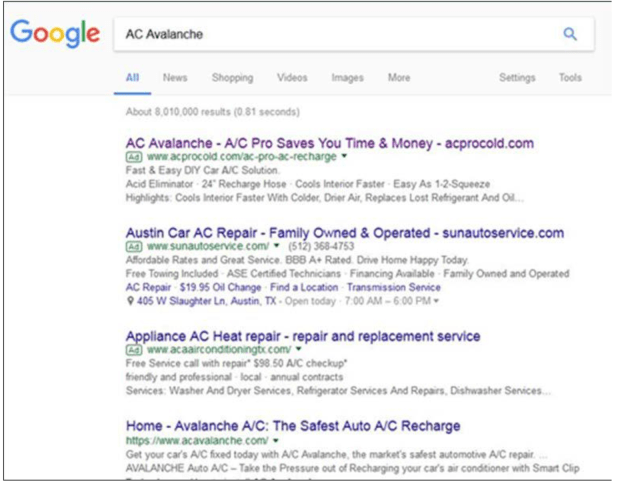
Task: Expand the opening hours dropdown arrow
Action: pos(437,301)
